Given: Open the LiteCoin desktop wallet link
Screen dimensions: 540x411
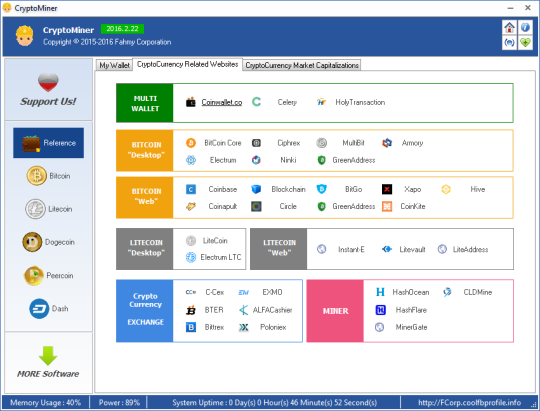Looking at the screenshot, I should coord(215,240).
